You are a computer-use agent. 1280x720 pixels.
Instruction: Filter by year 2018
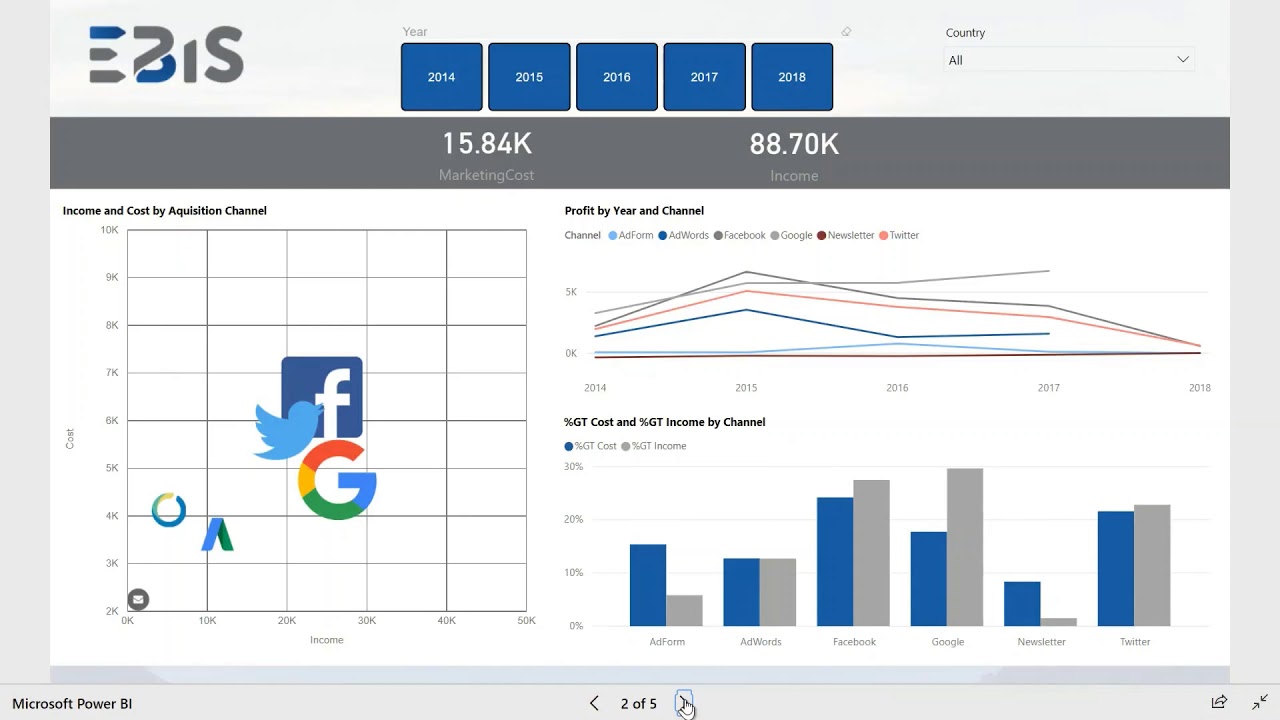[x=792, y=77]
